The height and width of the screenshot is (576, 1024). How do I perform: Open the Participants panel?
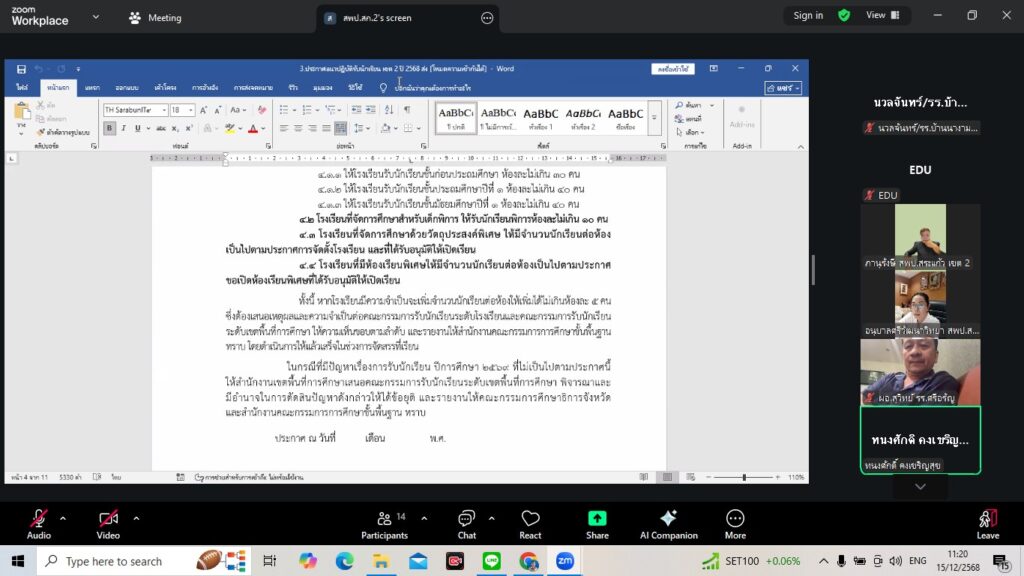384,523
